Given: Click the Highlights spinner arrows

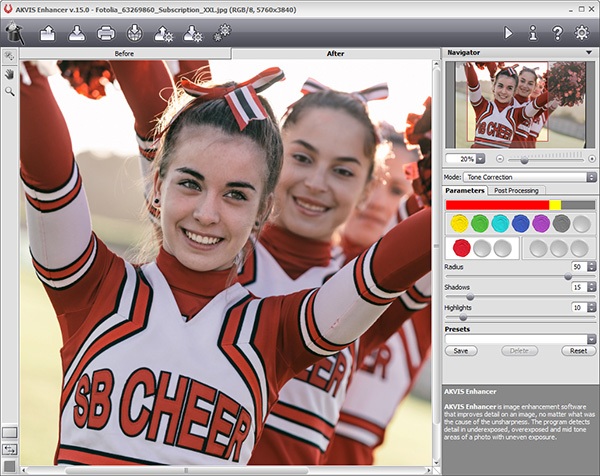Looking at the screenshot, I should point(592,307).
